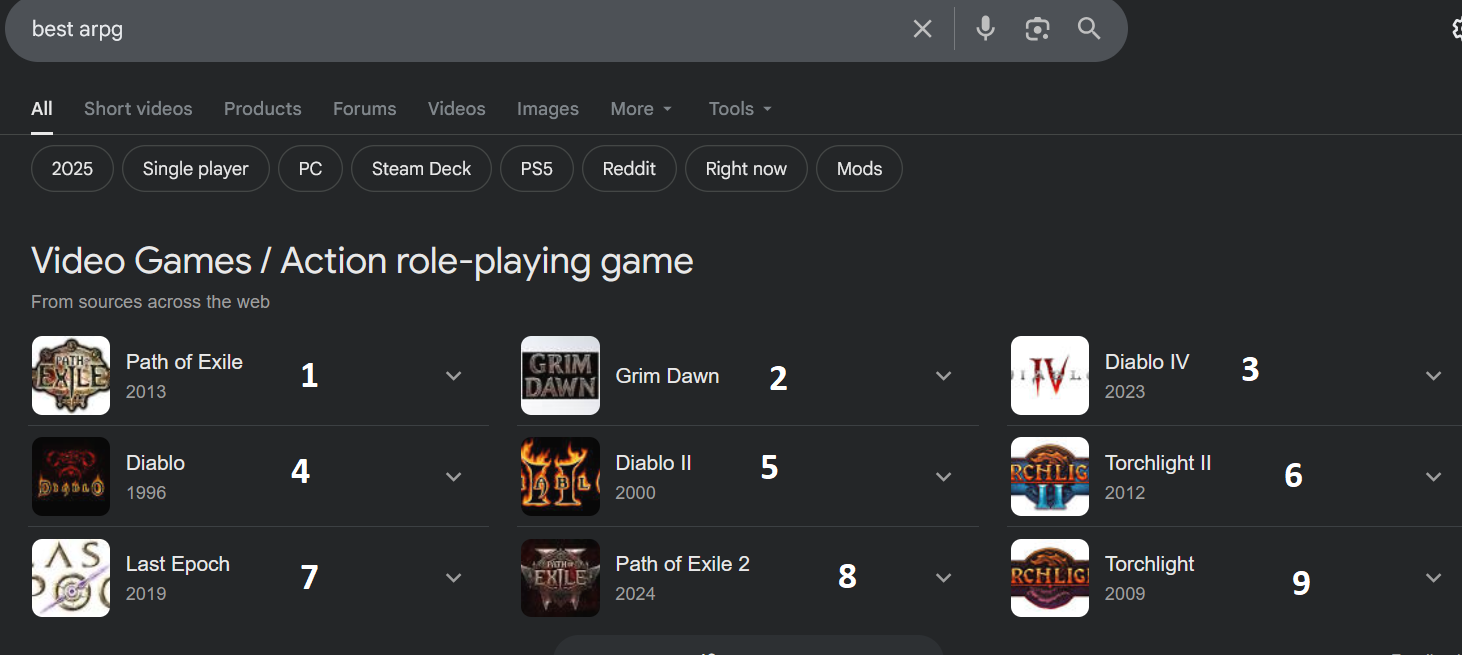
Task: Expand the Diablo II entry
Action: 943,477
